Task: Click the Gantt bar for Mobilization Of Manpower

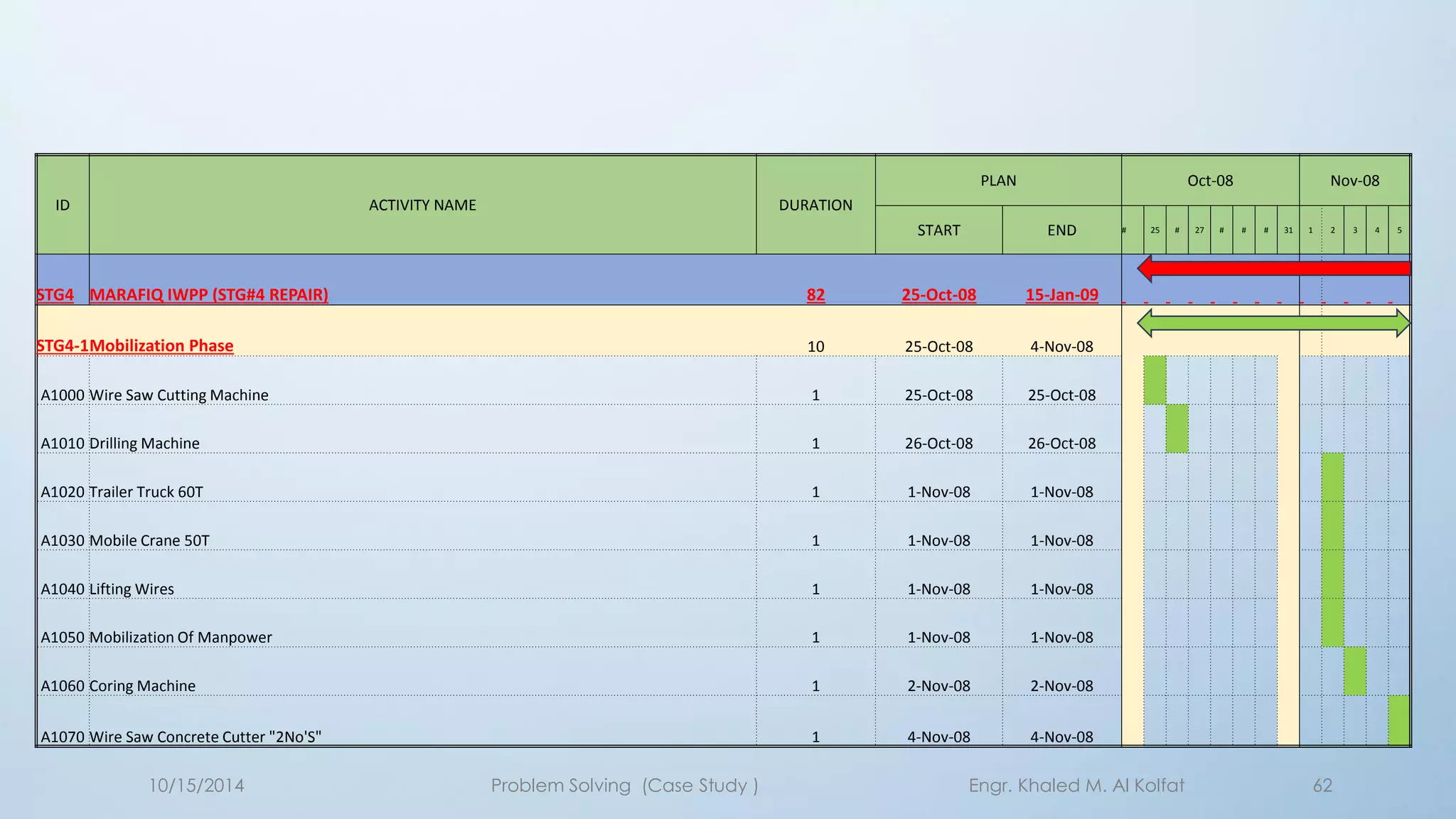Action: (1333, 622)
